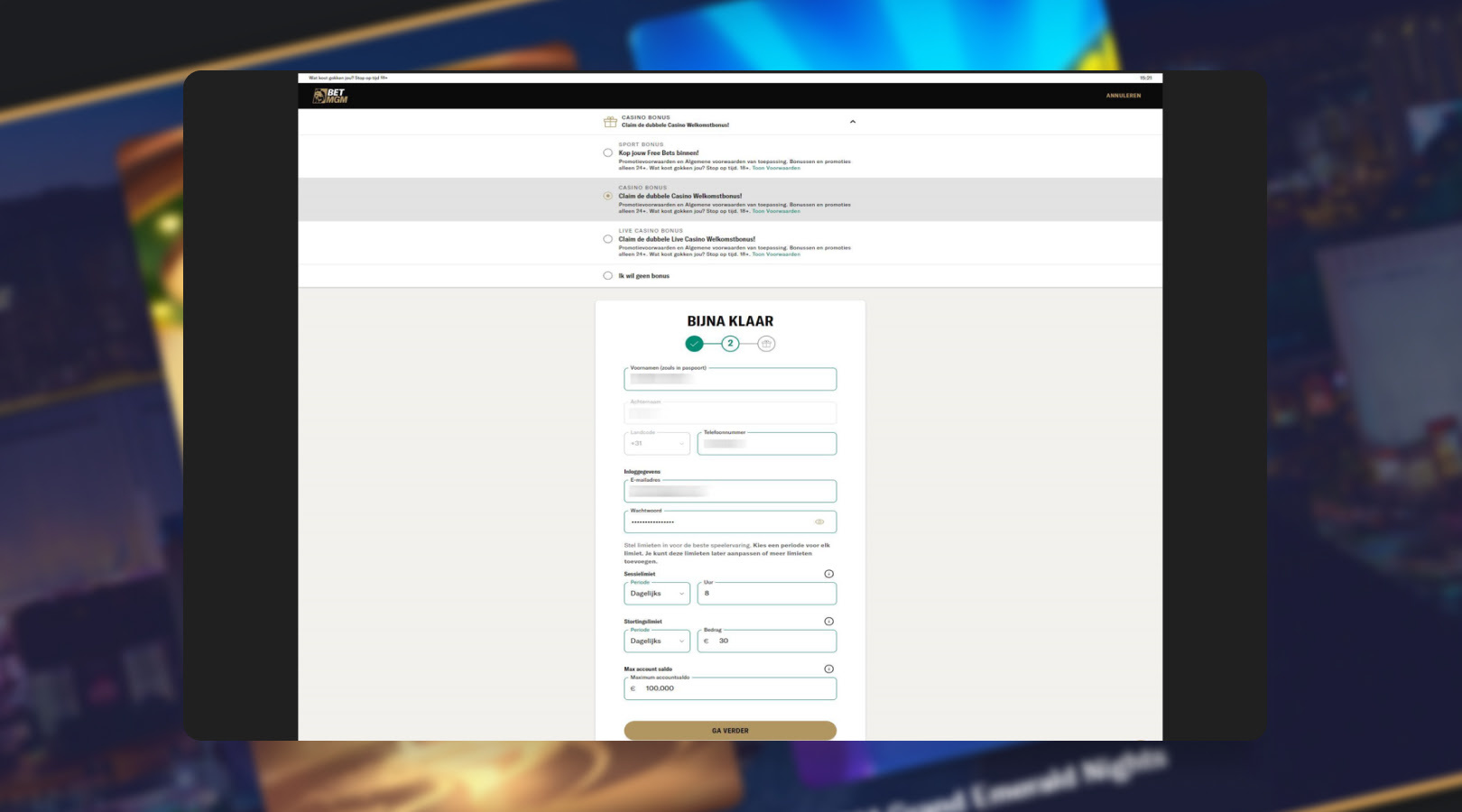Show password with the eye icon

[819, 521]
